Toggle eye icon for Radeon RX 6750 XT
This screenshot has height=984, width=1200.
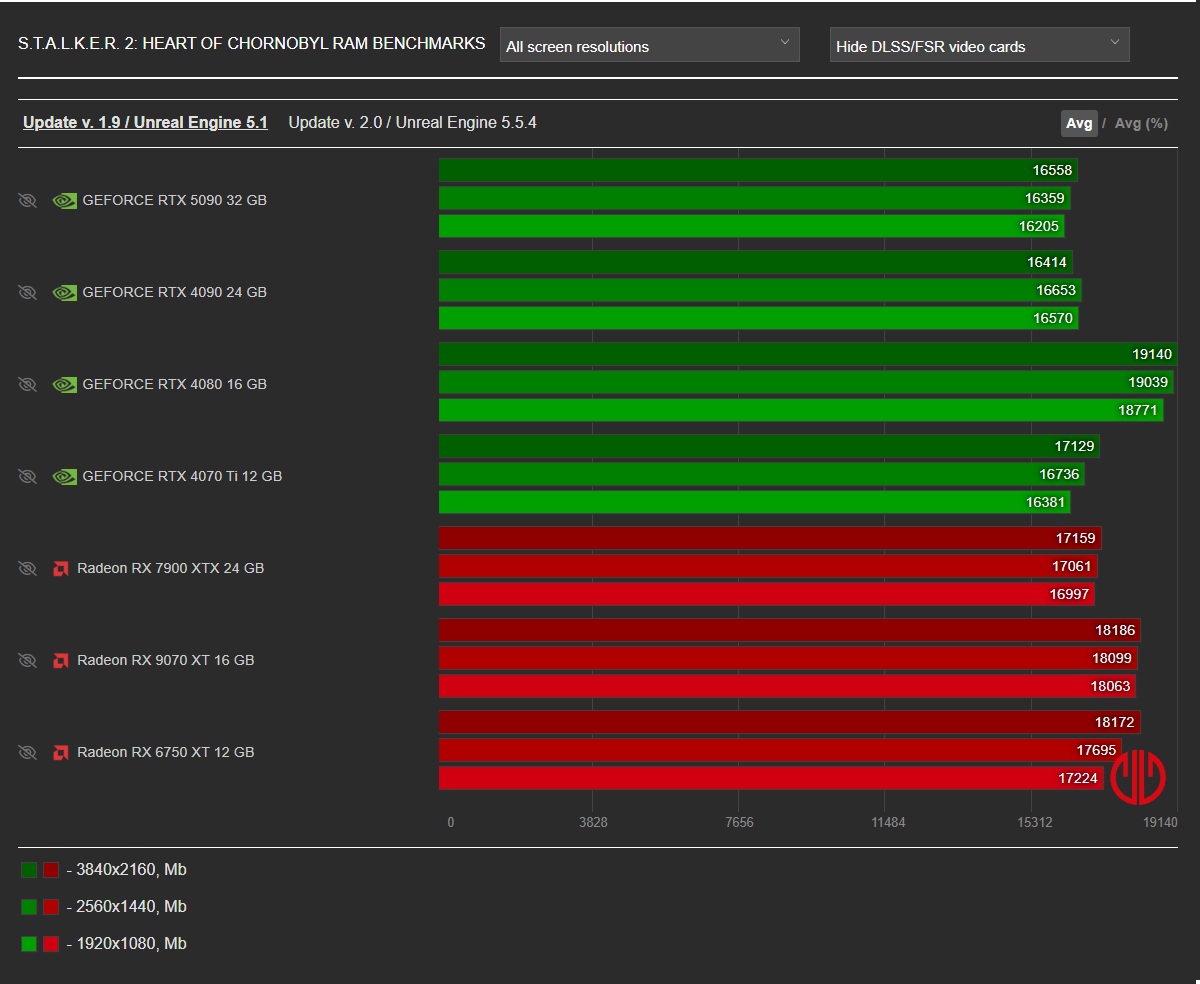tap(27, 752)
